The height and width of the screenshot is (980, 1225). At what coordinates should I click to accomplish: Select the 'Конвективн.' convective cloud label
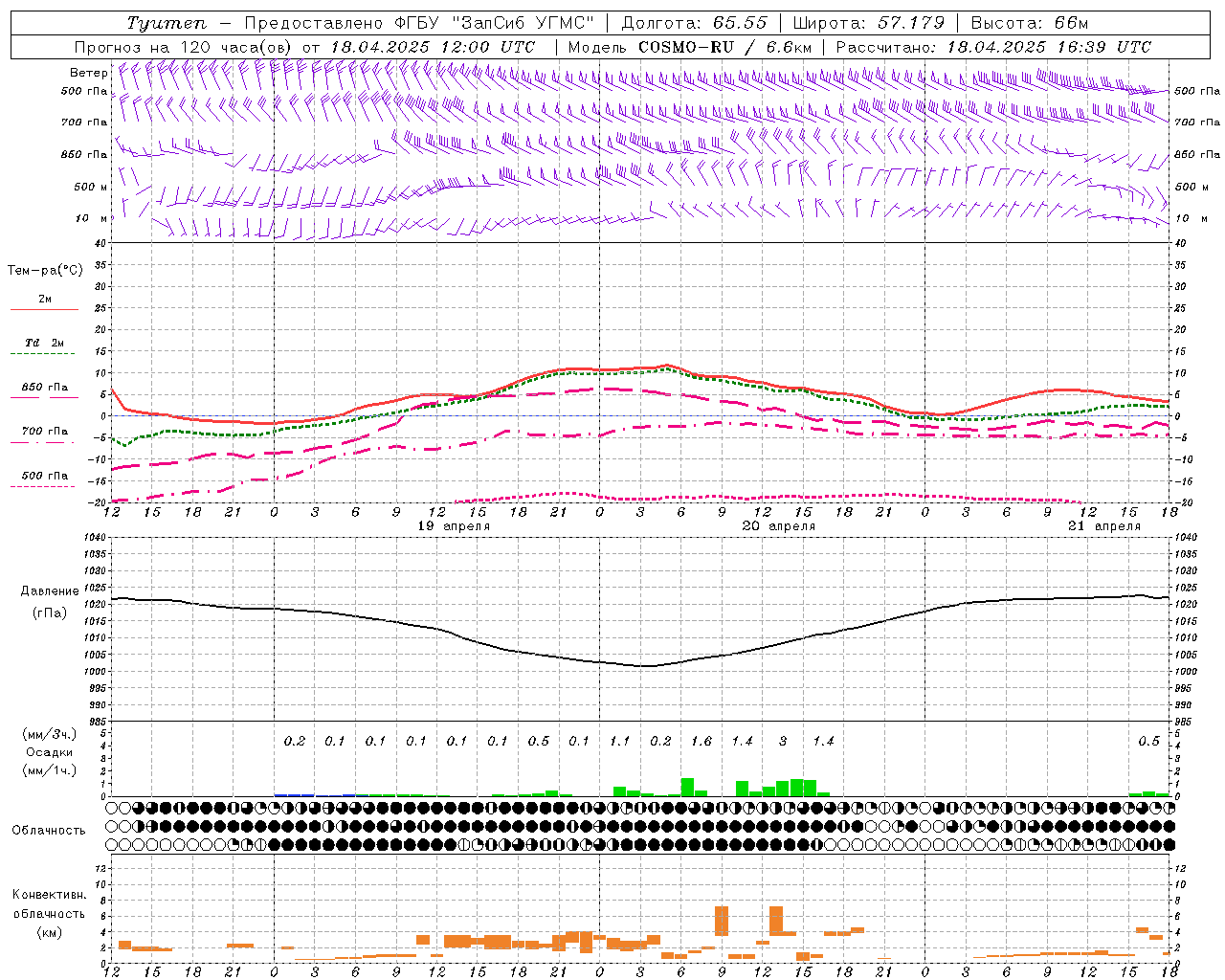point(49,895)
